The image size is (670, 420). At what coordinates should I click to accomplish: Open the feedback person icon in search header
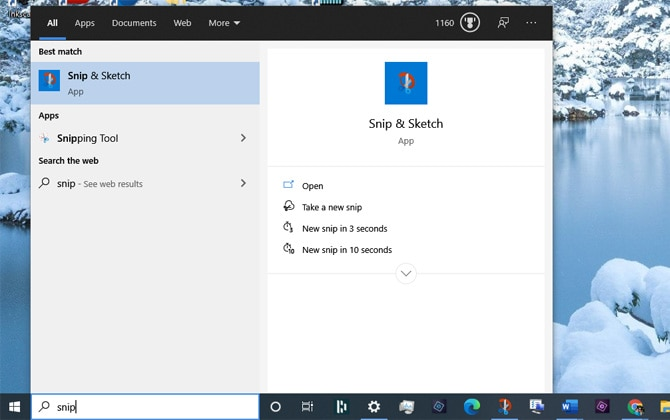(503, 23)
